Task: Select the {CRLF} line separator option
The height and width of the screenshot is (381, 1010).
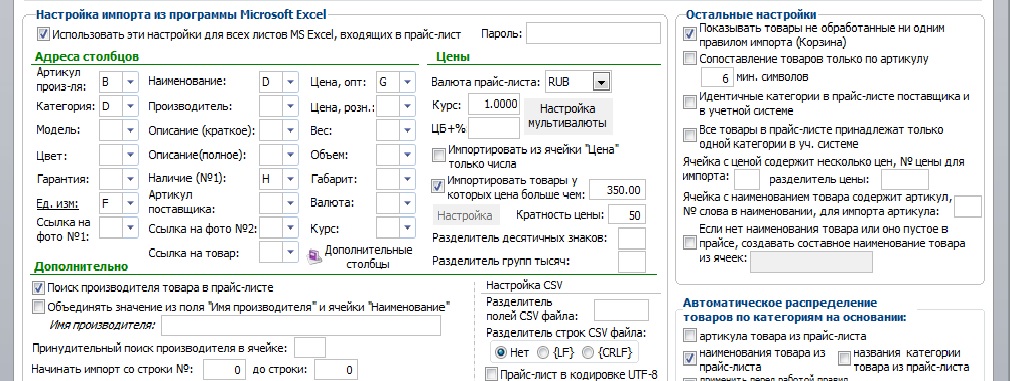Action: [587, 353]
